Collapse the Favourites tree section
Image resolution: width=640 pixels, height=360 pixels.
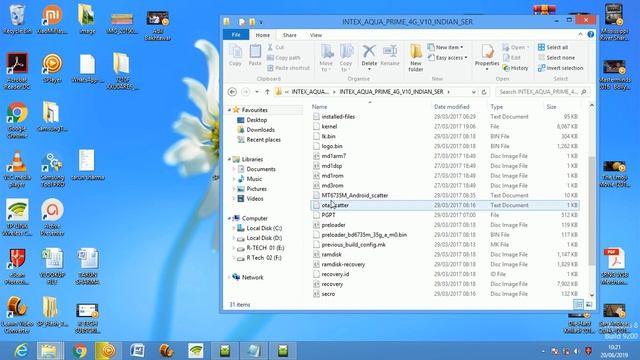pyautogui.click(x=229, y=110)
